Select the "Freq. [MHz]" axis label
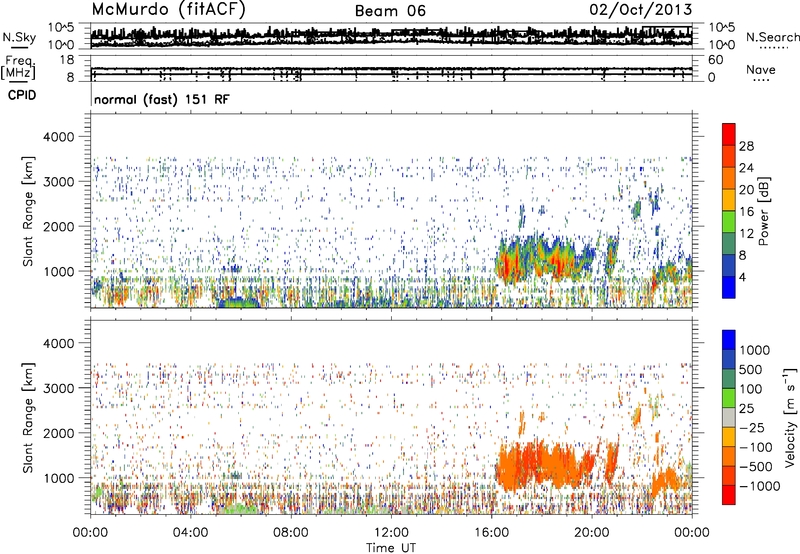 [20, 67]
